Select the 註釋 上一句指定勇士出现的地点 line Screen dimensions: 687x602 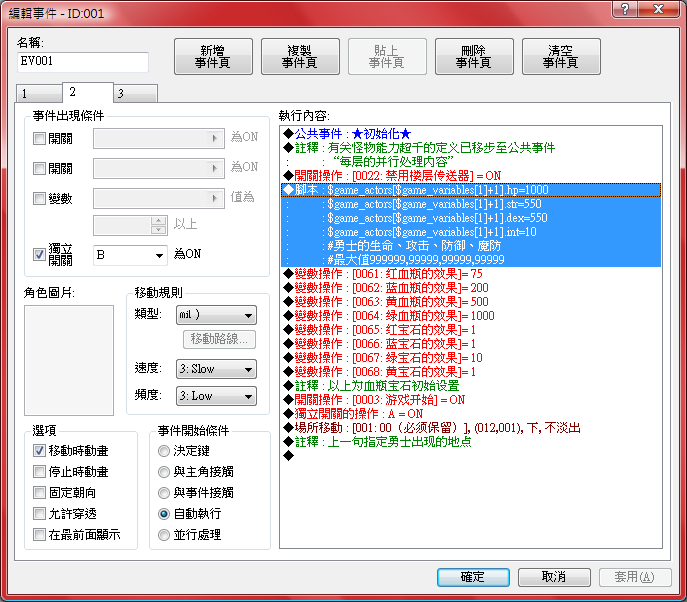(x=471, y=442)
